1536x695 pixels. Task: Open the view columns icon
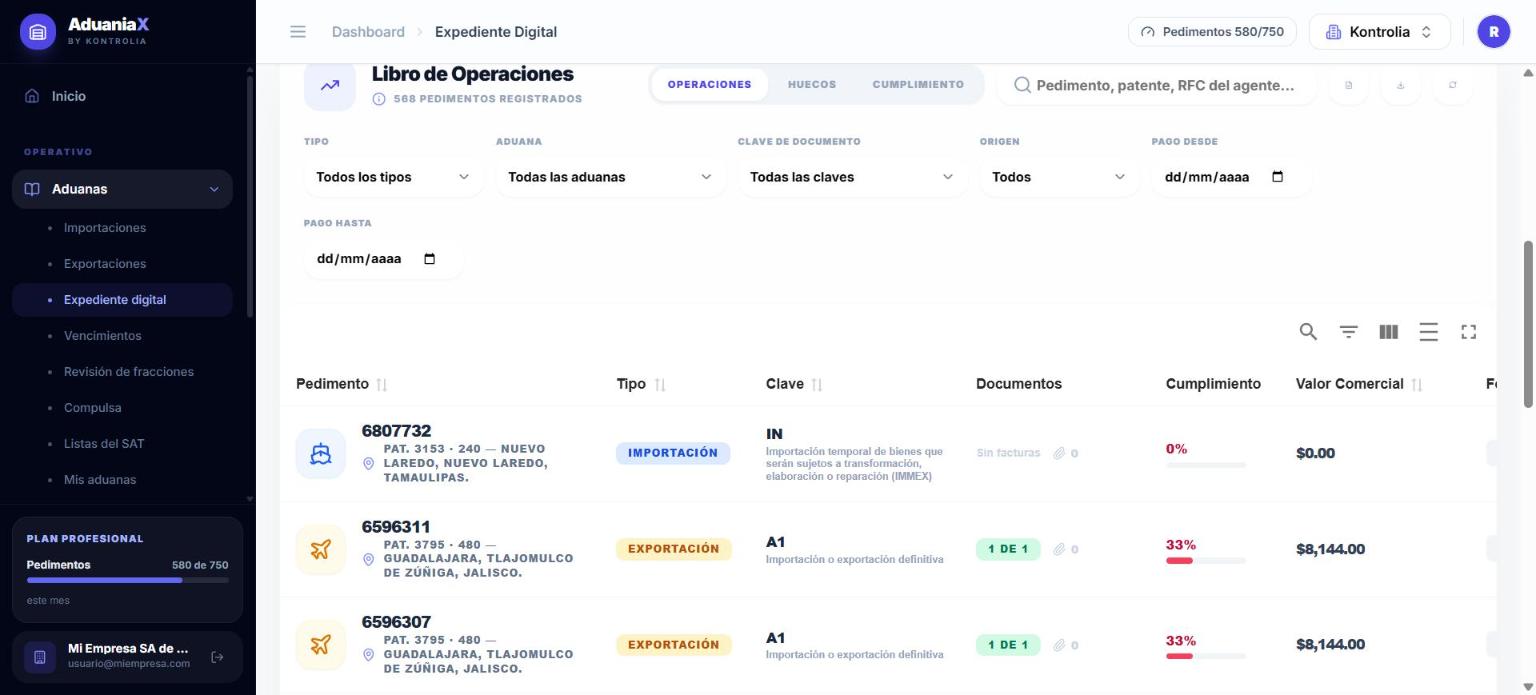click(x=1388, y=332)
